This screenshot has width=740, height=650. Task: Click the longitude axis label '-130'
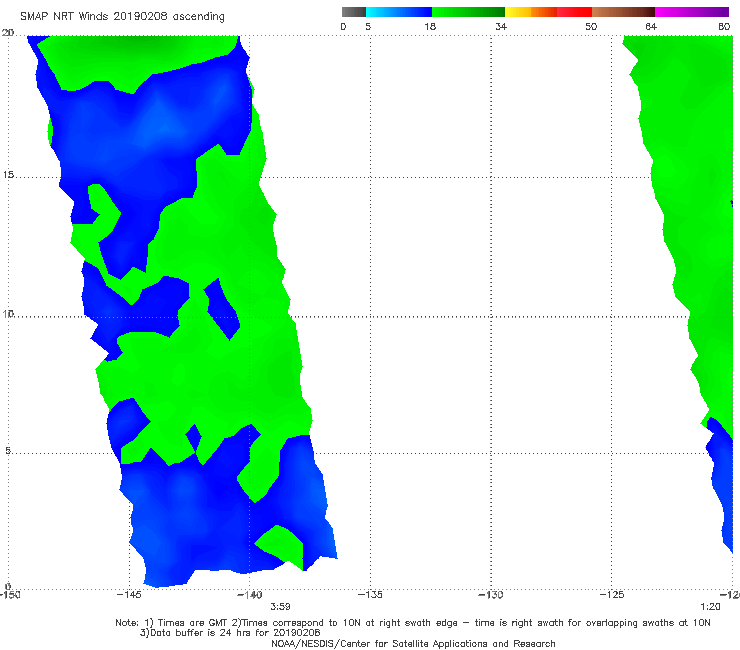491,594
